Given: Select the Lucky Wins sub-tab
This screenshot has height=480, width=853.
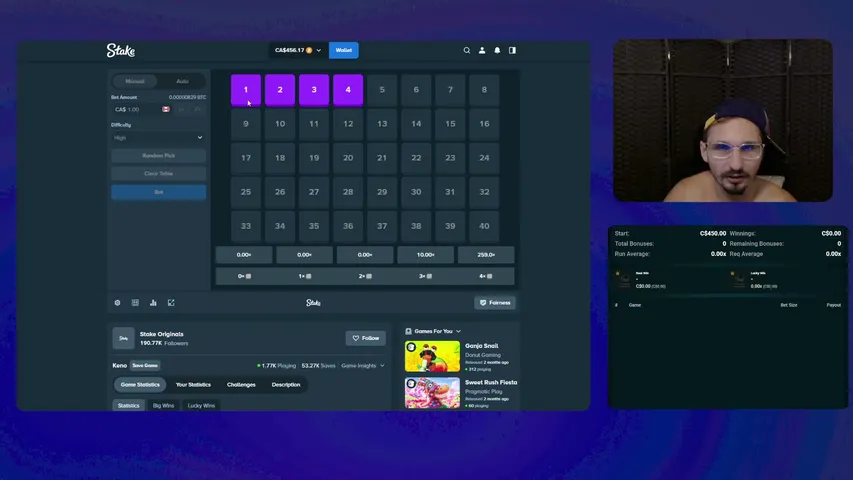Looking at the screenshot, I should tap(201, 405).
